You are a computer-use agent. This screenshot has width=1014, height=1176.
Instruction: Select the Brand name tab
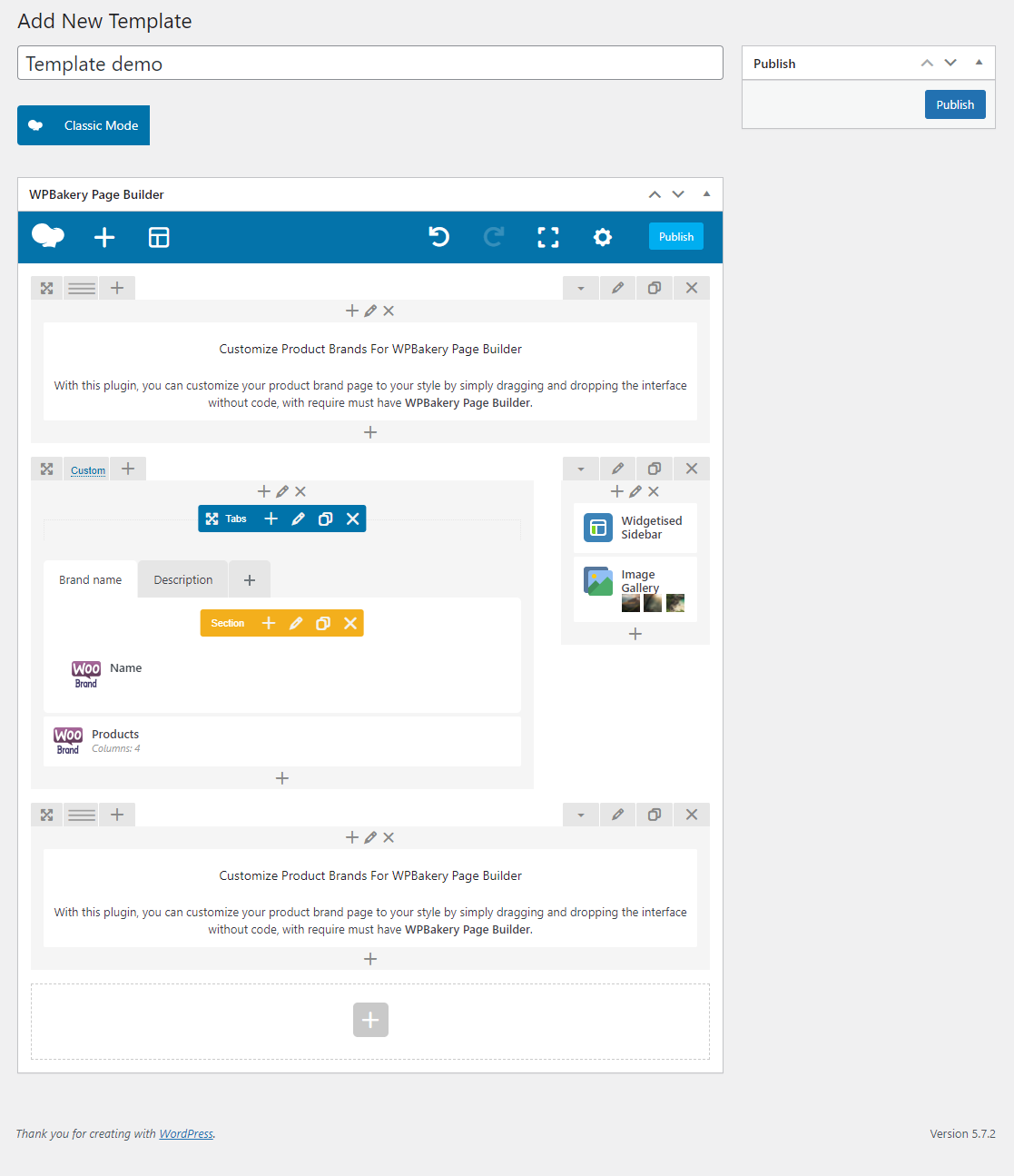[90, 579]
